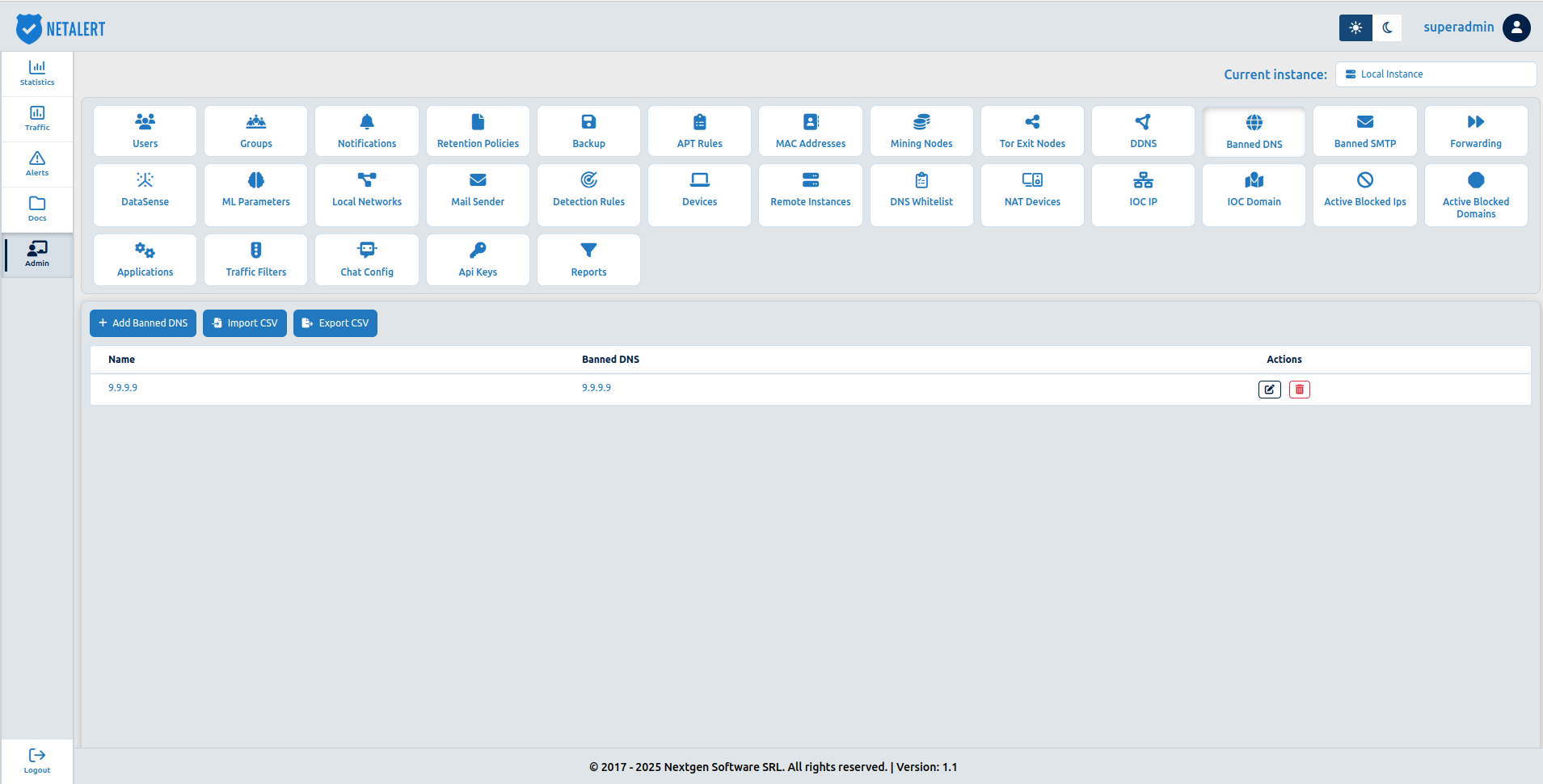Image resolution: width=1543 pixels, height=784 pixels.
Task: Open the NAT Devices tile
Action: (x=1032, y=195)
